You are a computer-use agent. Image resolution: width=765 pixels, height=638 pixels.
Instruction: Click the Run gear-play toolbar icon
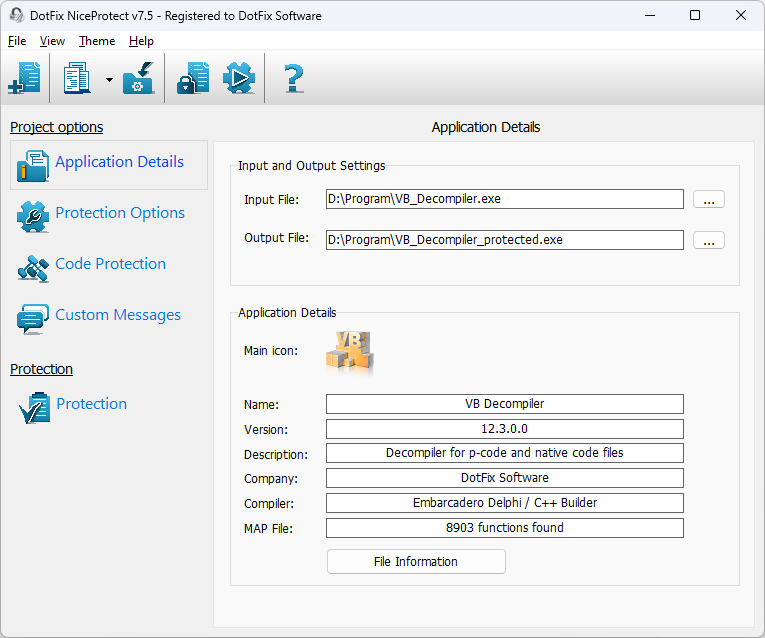(x=239, y=78)
